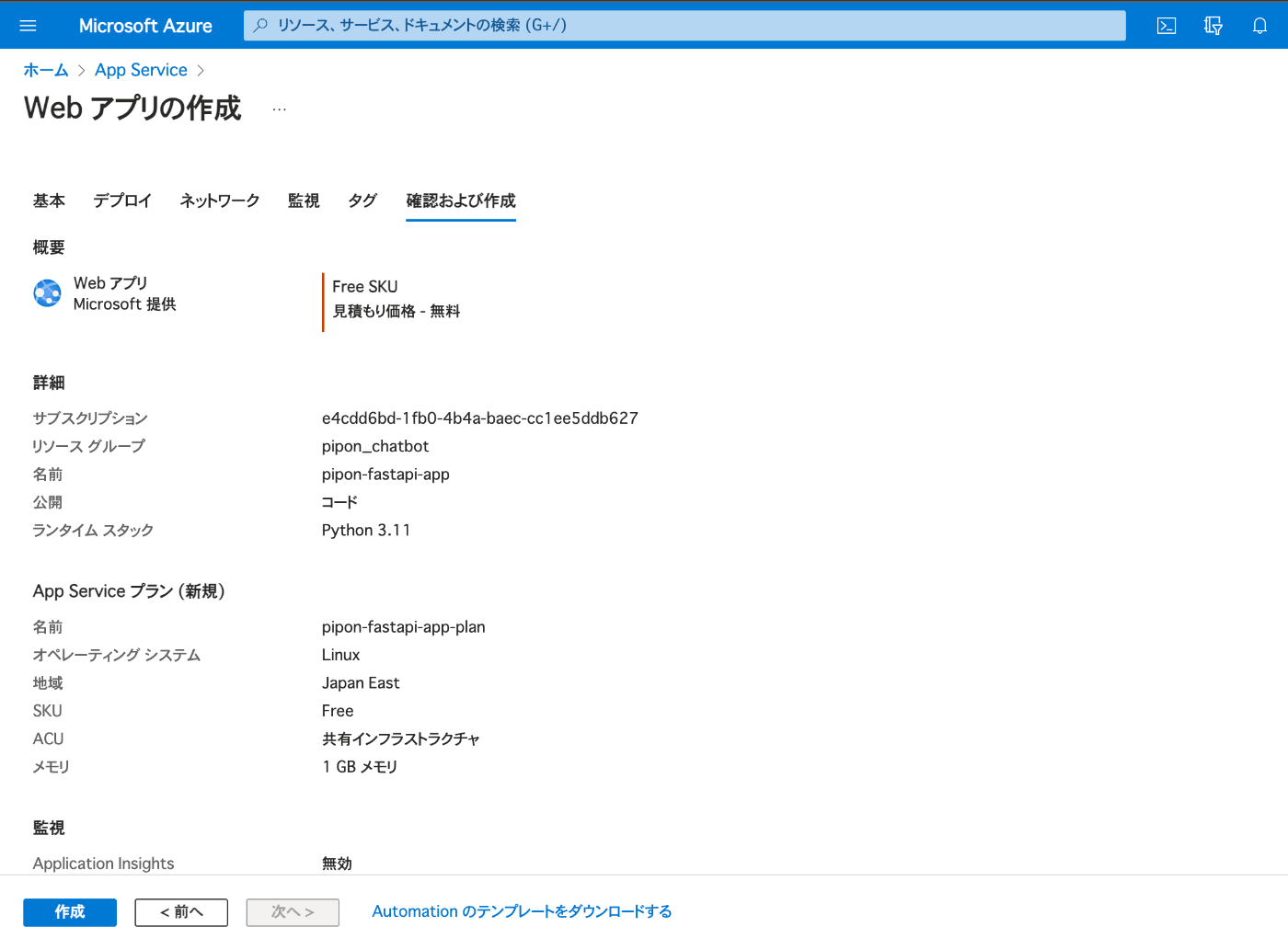
Task: Click the Python 3.11 runtime value
Action: pyautogui.click(x=366, y=530)
